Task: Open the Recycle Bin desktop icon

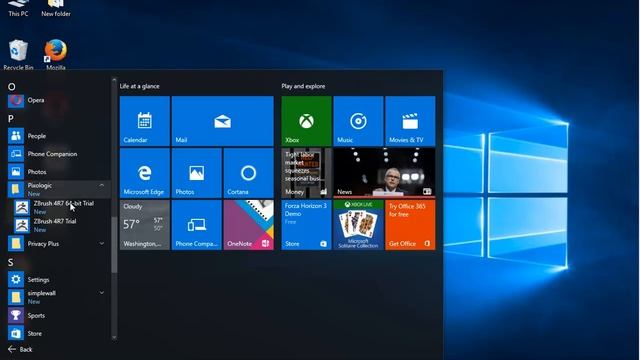Action: 18,55
